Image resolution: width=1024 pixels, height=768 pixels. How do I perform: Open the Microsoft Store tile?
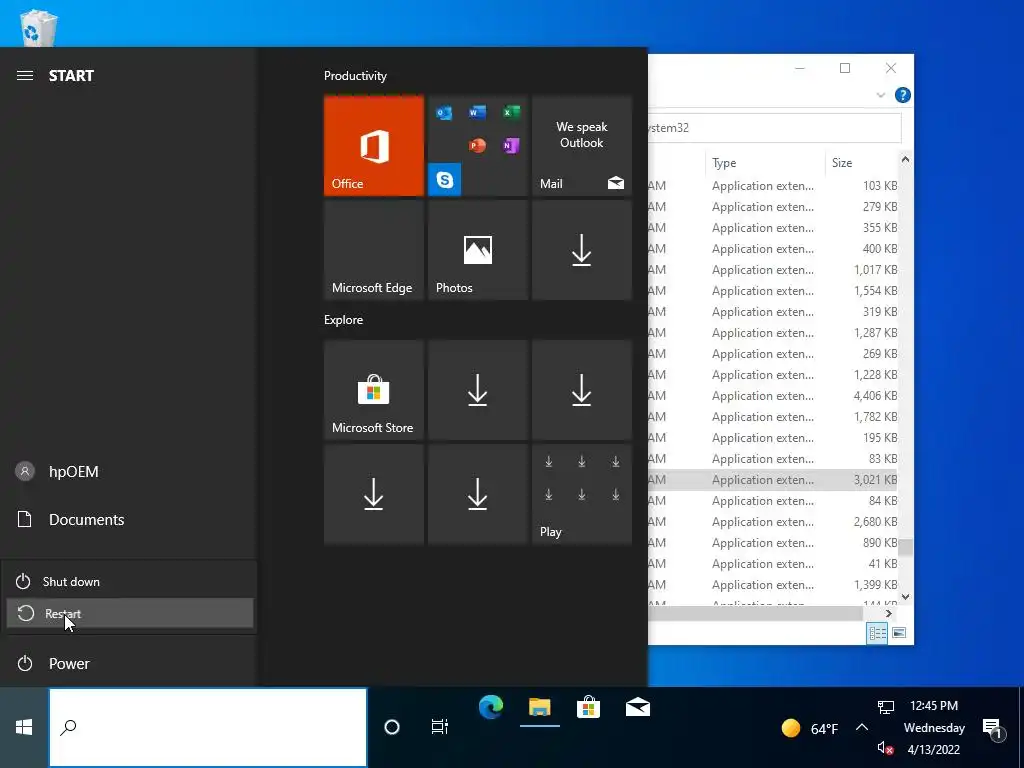pyautogui.click(x=374, y=390)
